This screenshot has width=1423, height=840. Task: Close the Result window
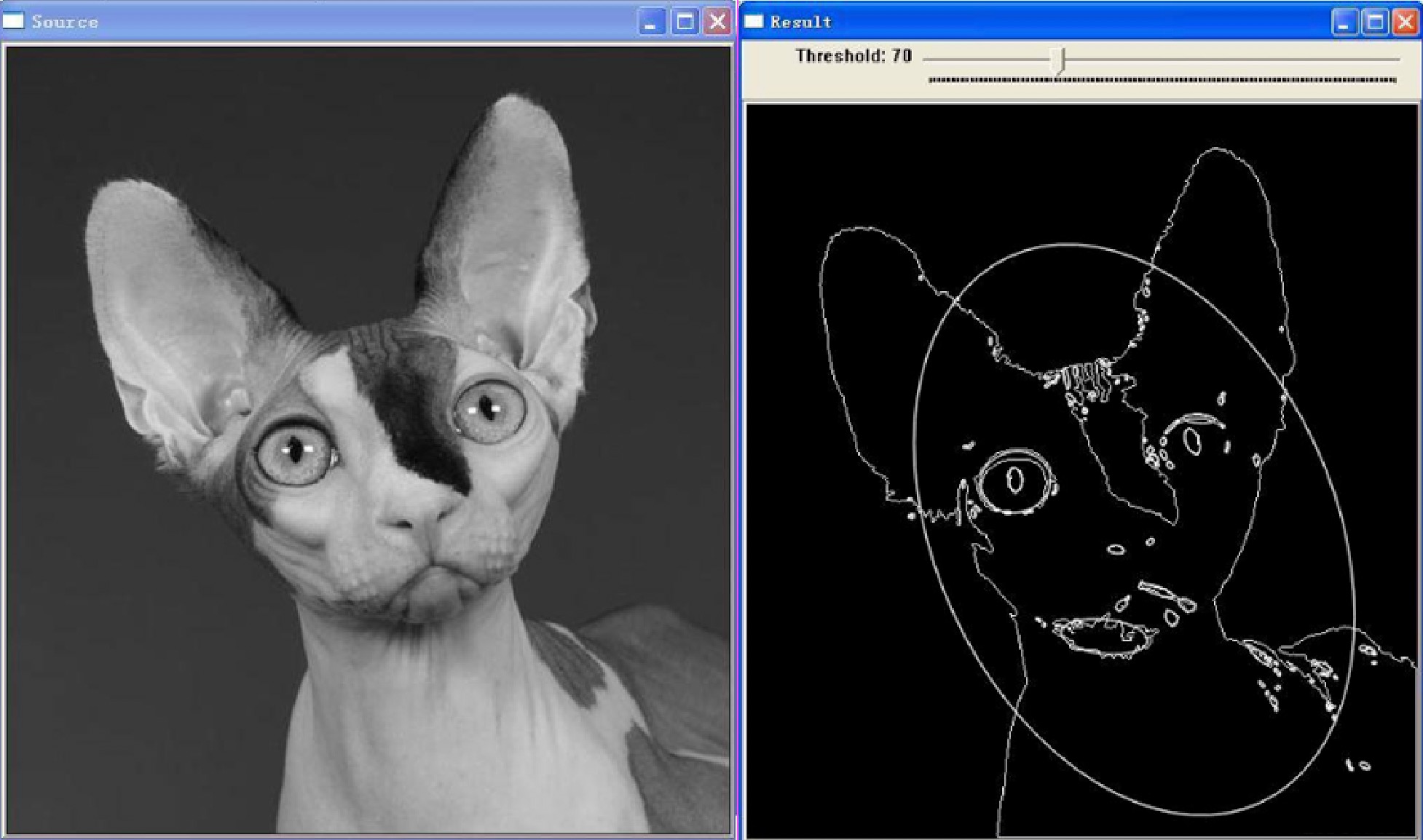pyautogui.click(x=1406, y=22)
